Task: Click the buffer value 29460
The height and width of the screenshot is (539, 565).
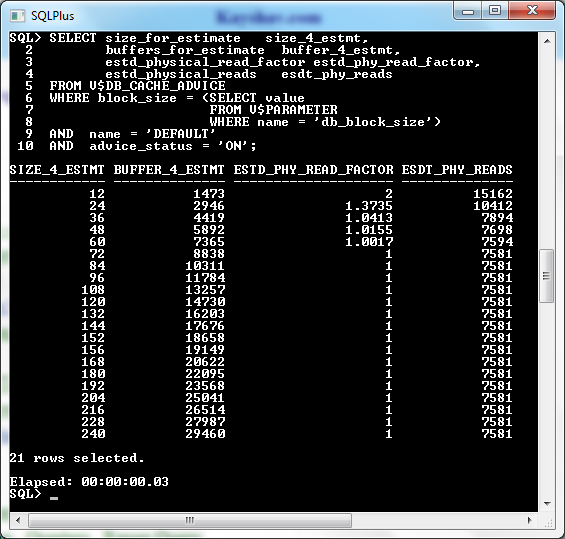Action: click(205, 433)
